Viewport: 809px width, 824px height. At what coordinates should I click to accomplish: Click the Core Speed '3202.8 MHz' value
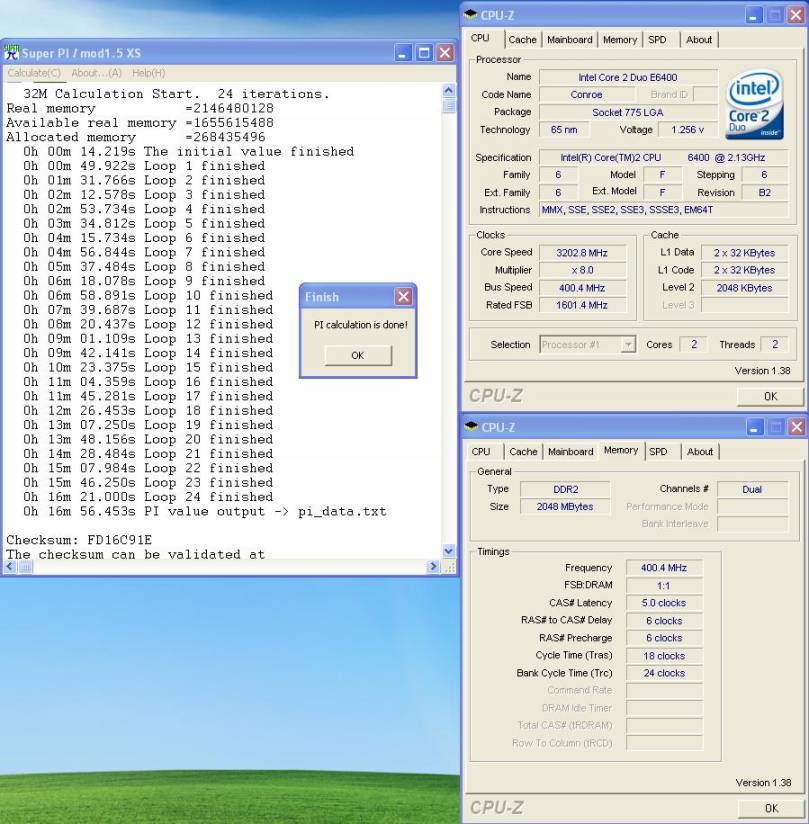(582, 253)
